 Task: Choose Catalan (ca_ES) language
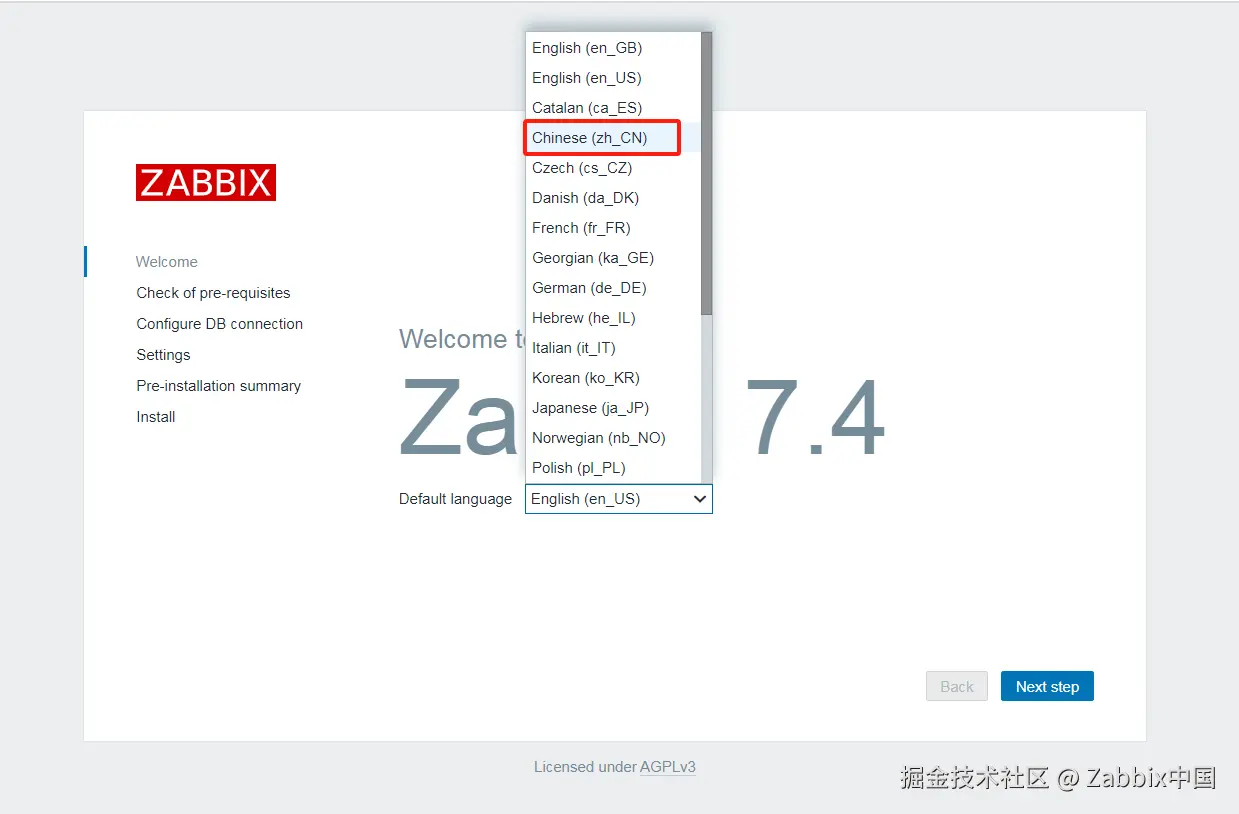(x=613, y=108)
